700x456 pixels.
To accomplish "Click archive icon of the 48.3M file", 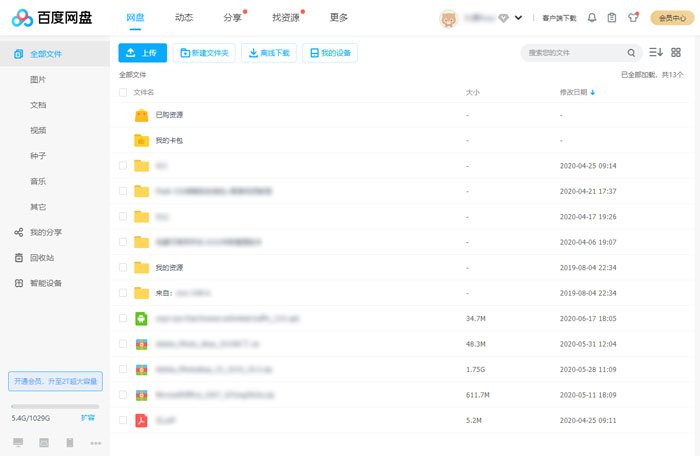I will coord(142,344).
